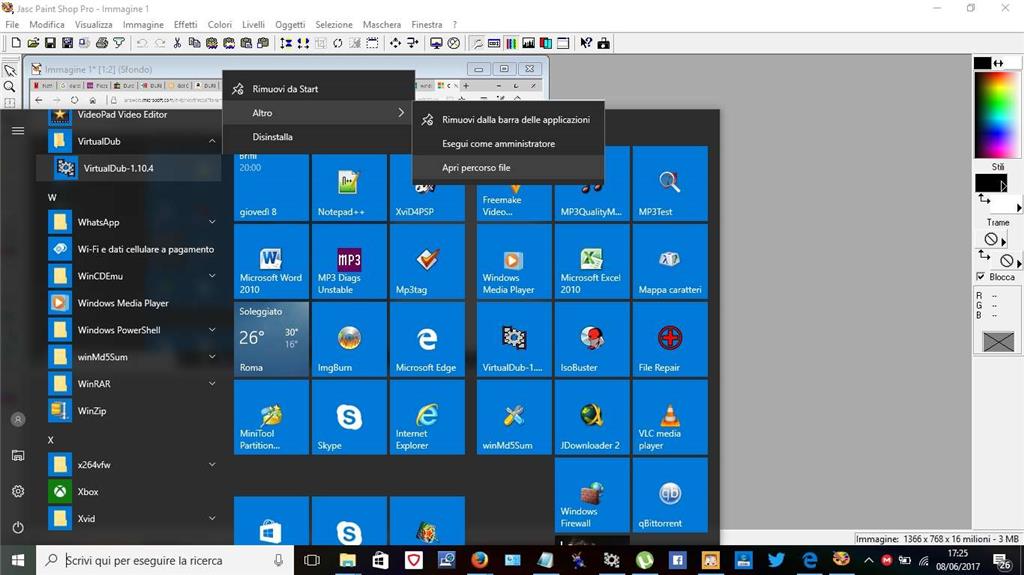Expand the Windows PowerShell folder
Screen dimensions: 1024x575
tap(212, 330)
